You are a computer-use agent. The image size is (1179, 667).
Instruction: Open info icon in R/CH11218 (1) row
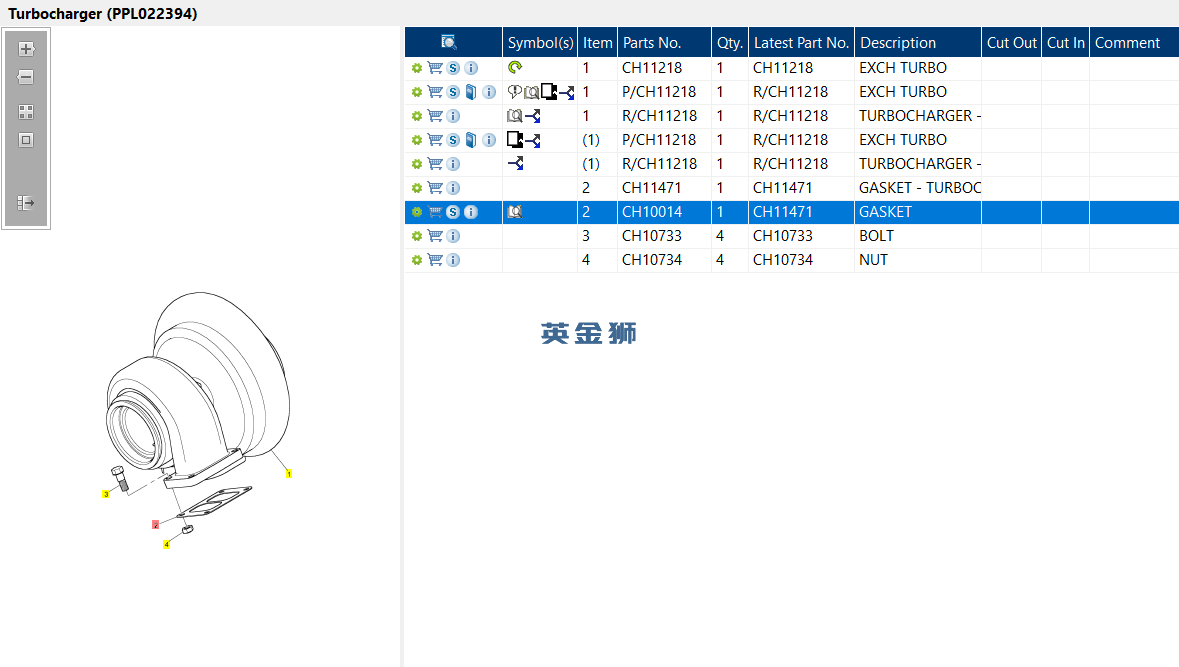click(x=453, y=164)
